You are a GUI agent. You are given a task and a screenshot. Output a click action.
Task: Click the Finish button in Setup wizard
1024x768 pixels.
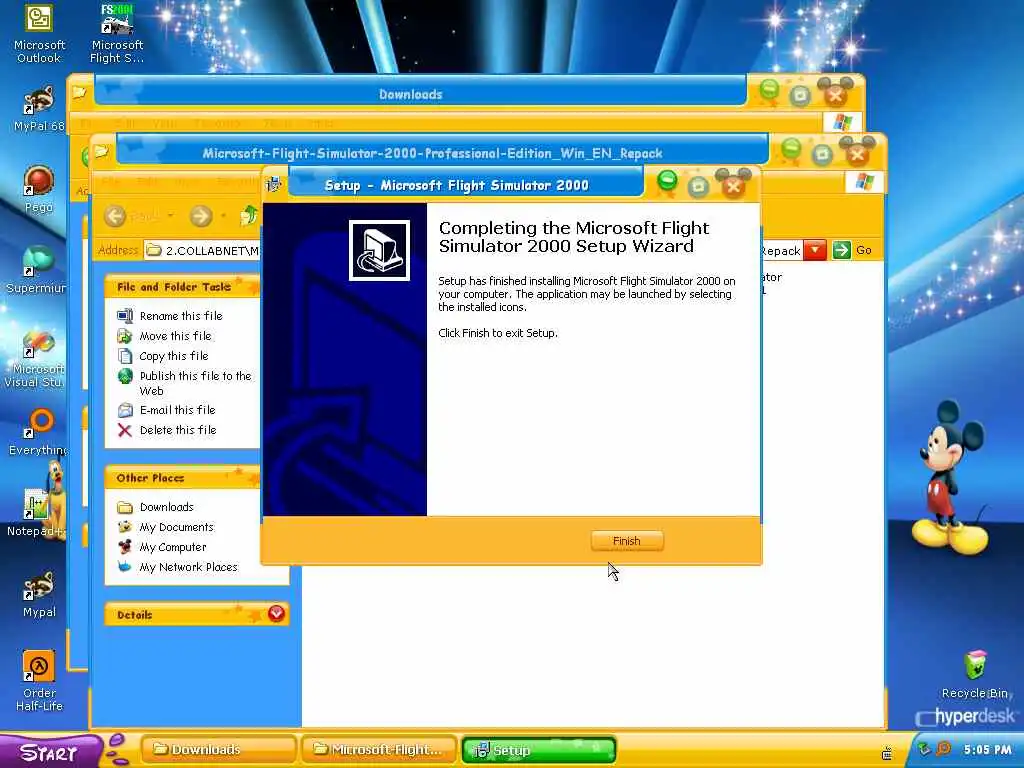627,541
